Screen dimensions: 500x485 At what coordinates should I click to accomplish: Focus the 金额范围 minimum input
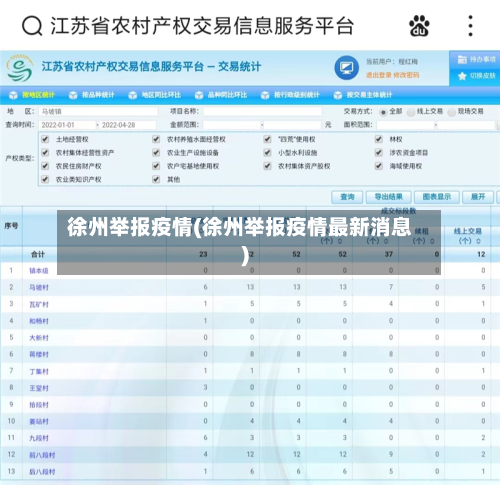click(x=232, y=125)
